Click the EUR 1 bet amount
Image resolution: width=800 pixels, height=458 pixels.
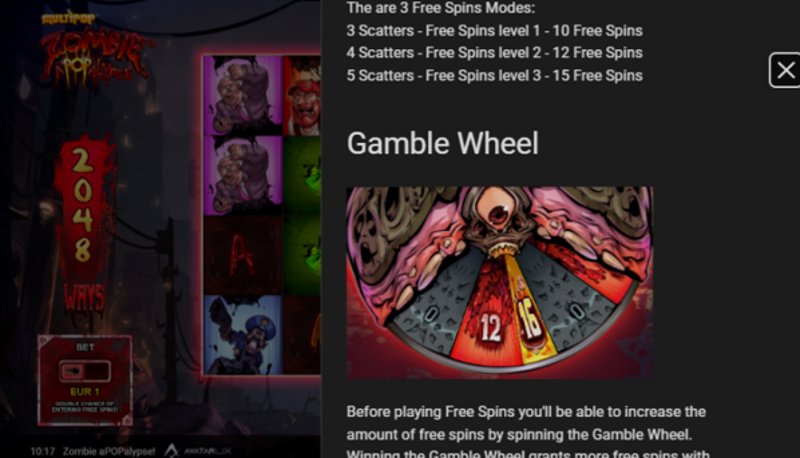pyautogui.click(x=85, y=392)
